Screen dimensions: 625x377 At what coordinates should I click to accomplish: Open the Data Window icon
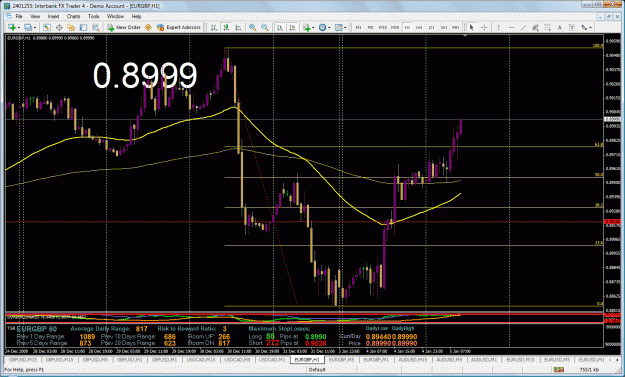click(x=59, y=27)
